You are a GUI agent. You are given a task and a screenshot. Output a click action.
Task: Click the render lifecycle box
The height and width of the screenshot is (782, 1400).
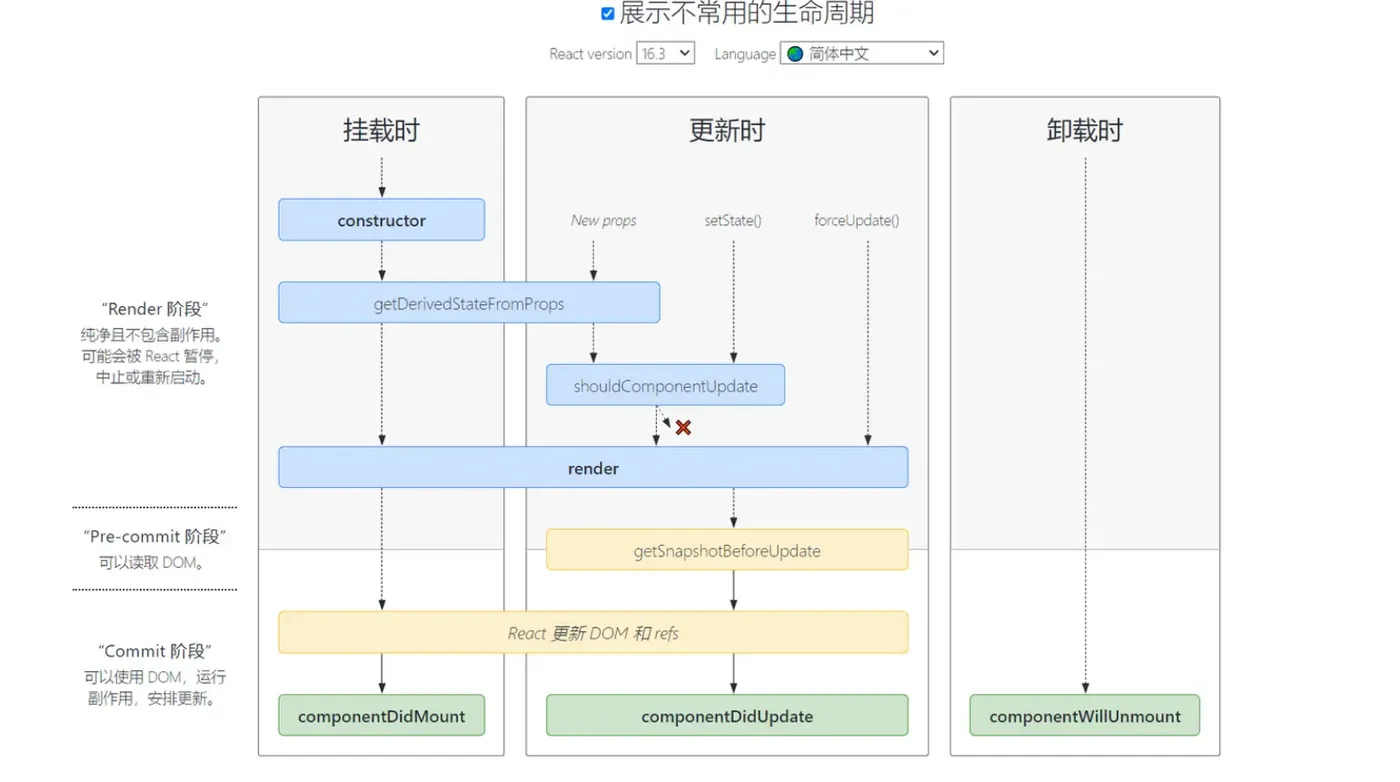coord(593,467)
